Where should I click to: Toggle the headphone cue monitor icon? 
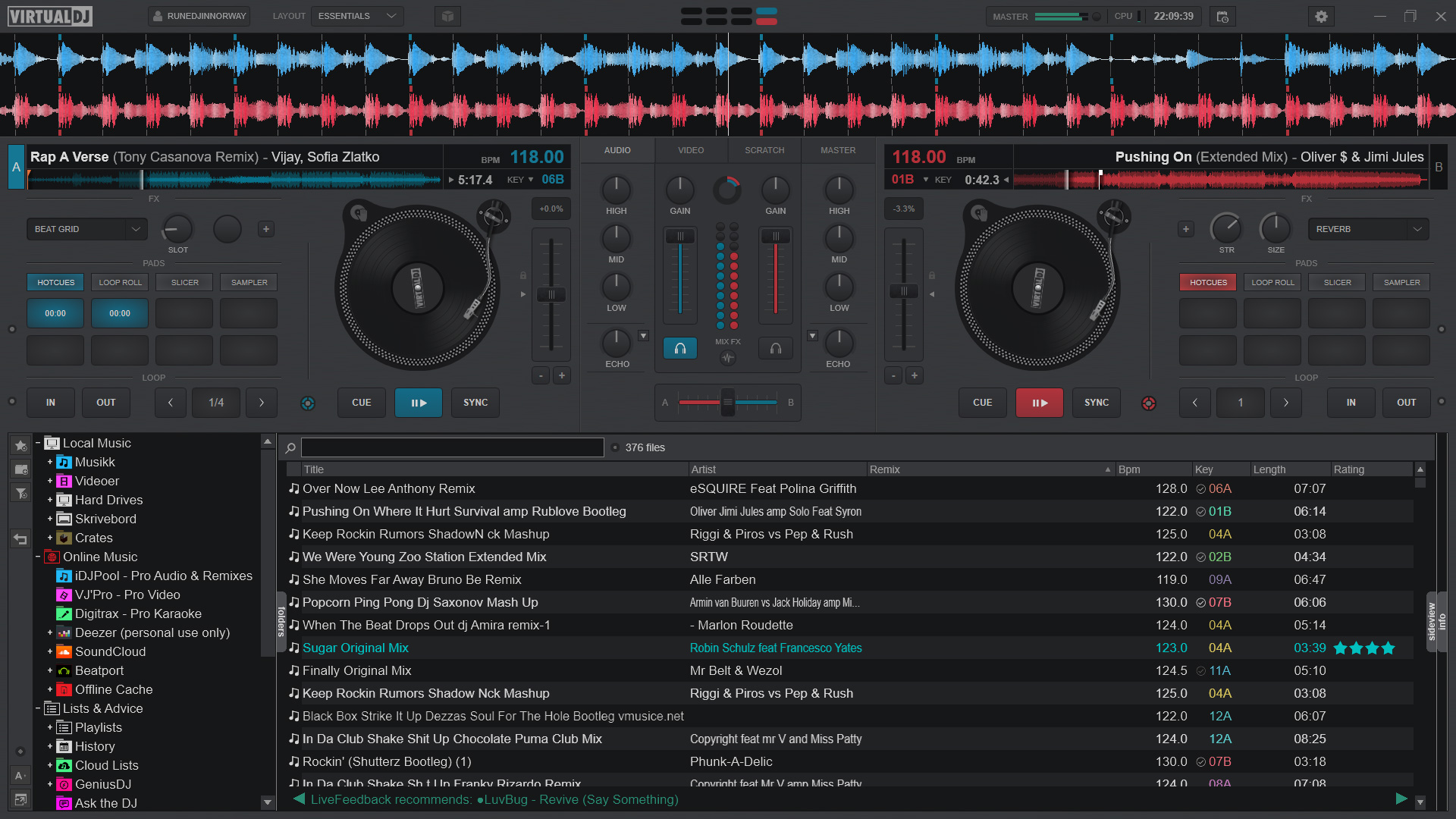tap(680, 349)
